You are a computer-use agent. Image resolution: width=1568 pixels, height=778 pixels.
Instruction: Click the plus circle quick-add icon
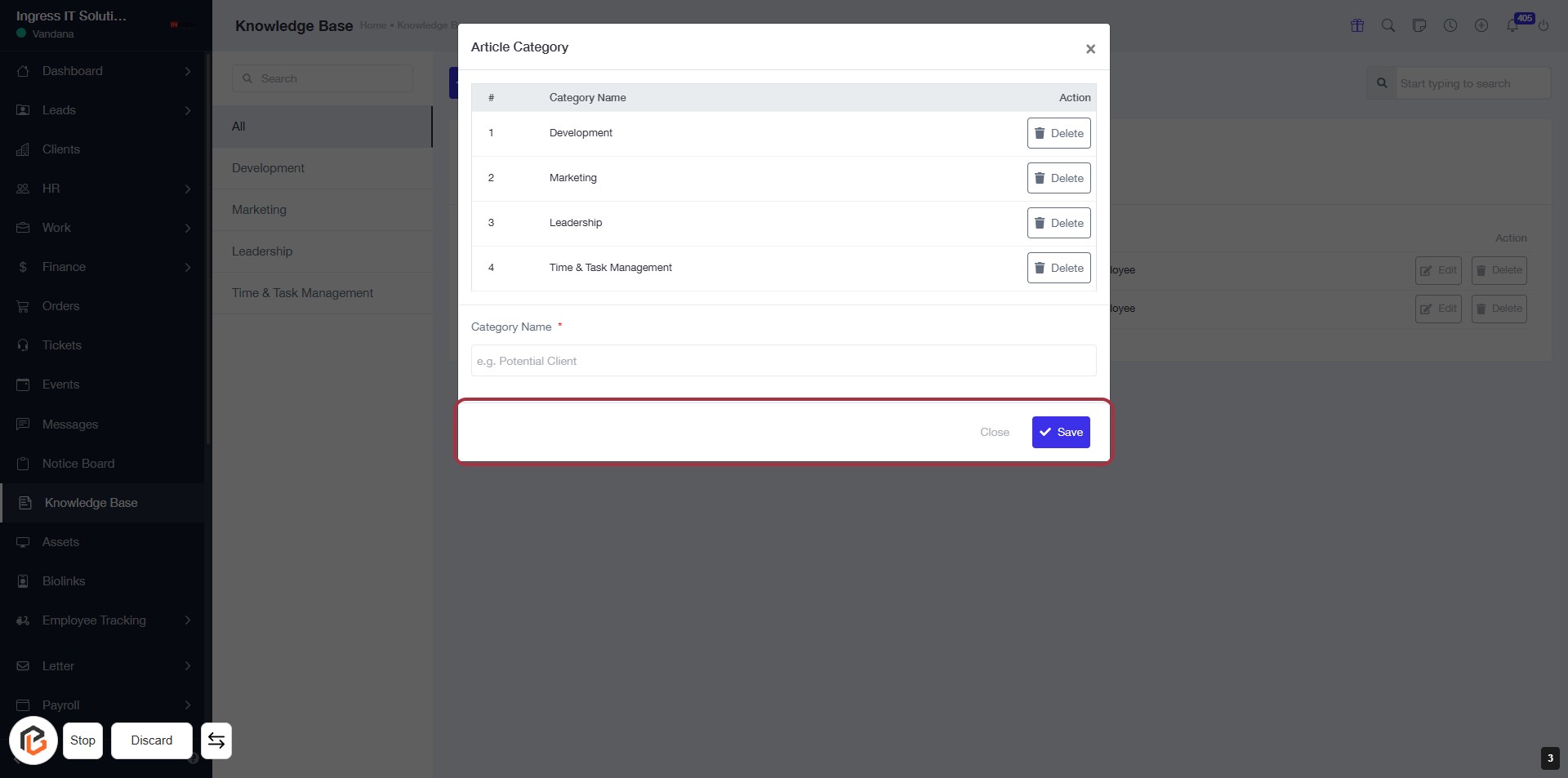[1481, 25]
